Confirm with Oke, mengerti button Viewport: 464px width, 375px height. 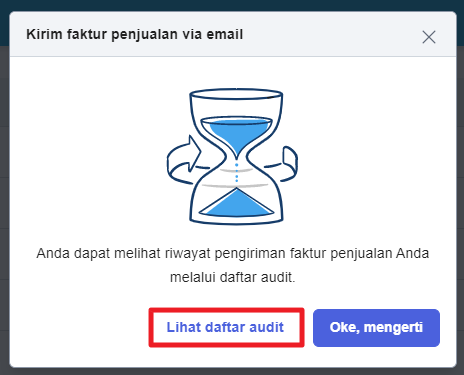click(x=376, y=328)
